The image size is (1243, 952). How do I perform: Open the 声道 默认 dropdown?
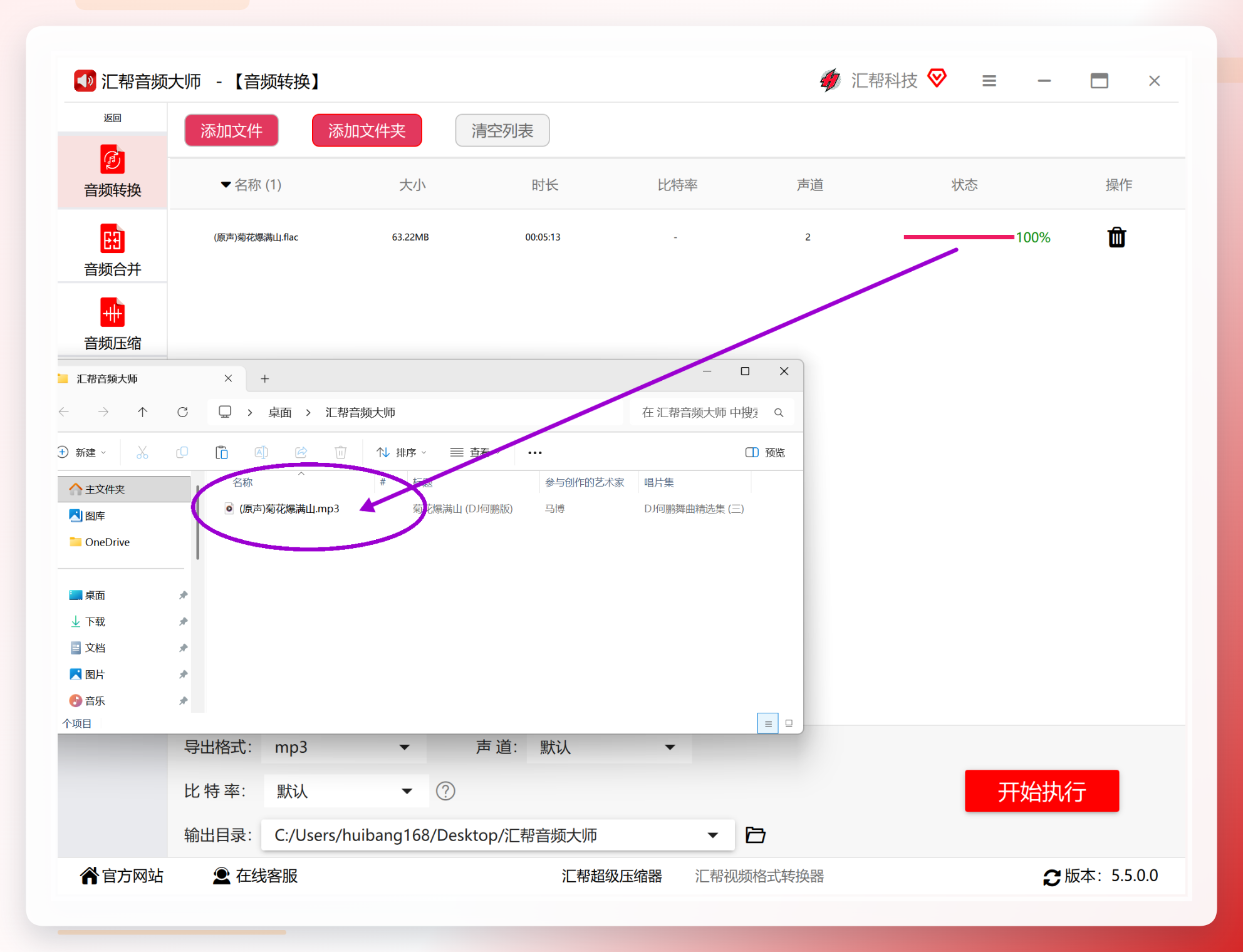point(609,747)
